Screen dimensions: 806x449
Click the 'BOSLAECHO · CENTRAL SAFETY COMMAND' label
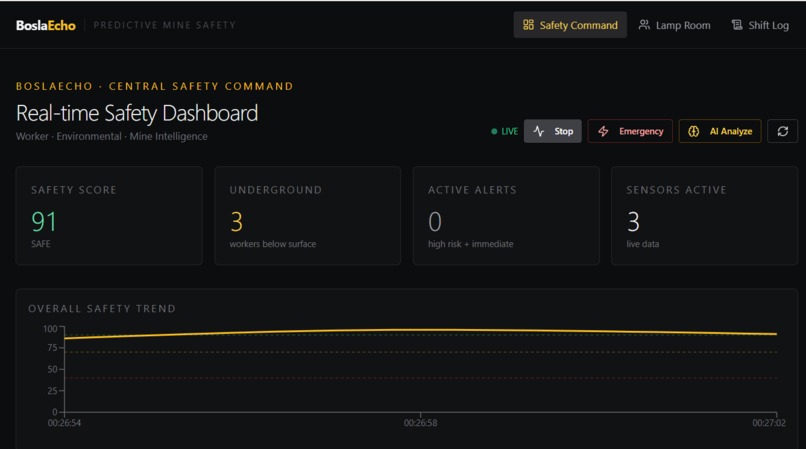154,86
